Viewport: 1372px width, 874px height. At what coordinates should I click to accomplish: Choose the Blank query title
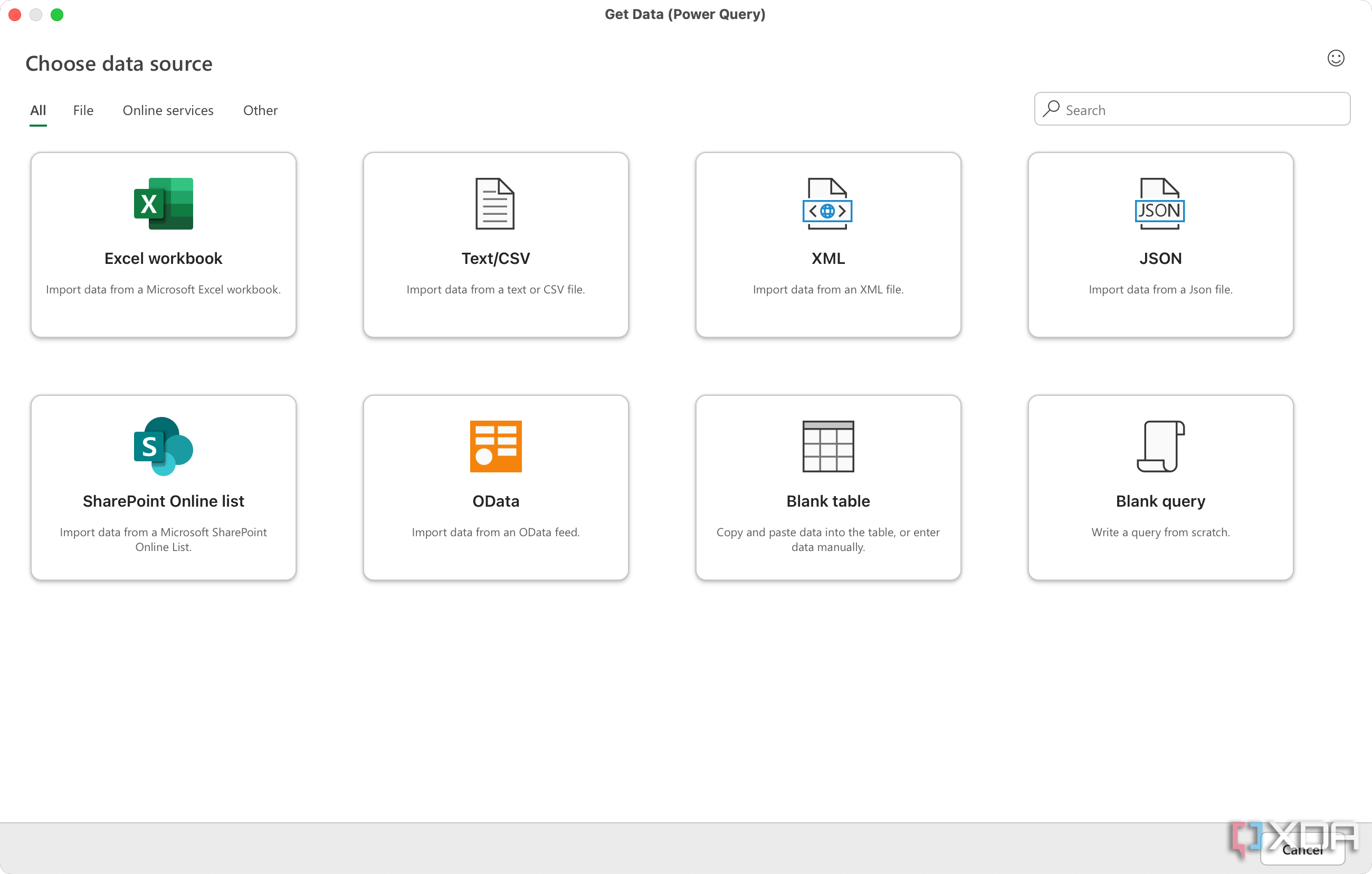click(1160, 501)
